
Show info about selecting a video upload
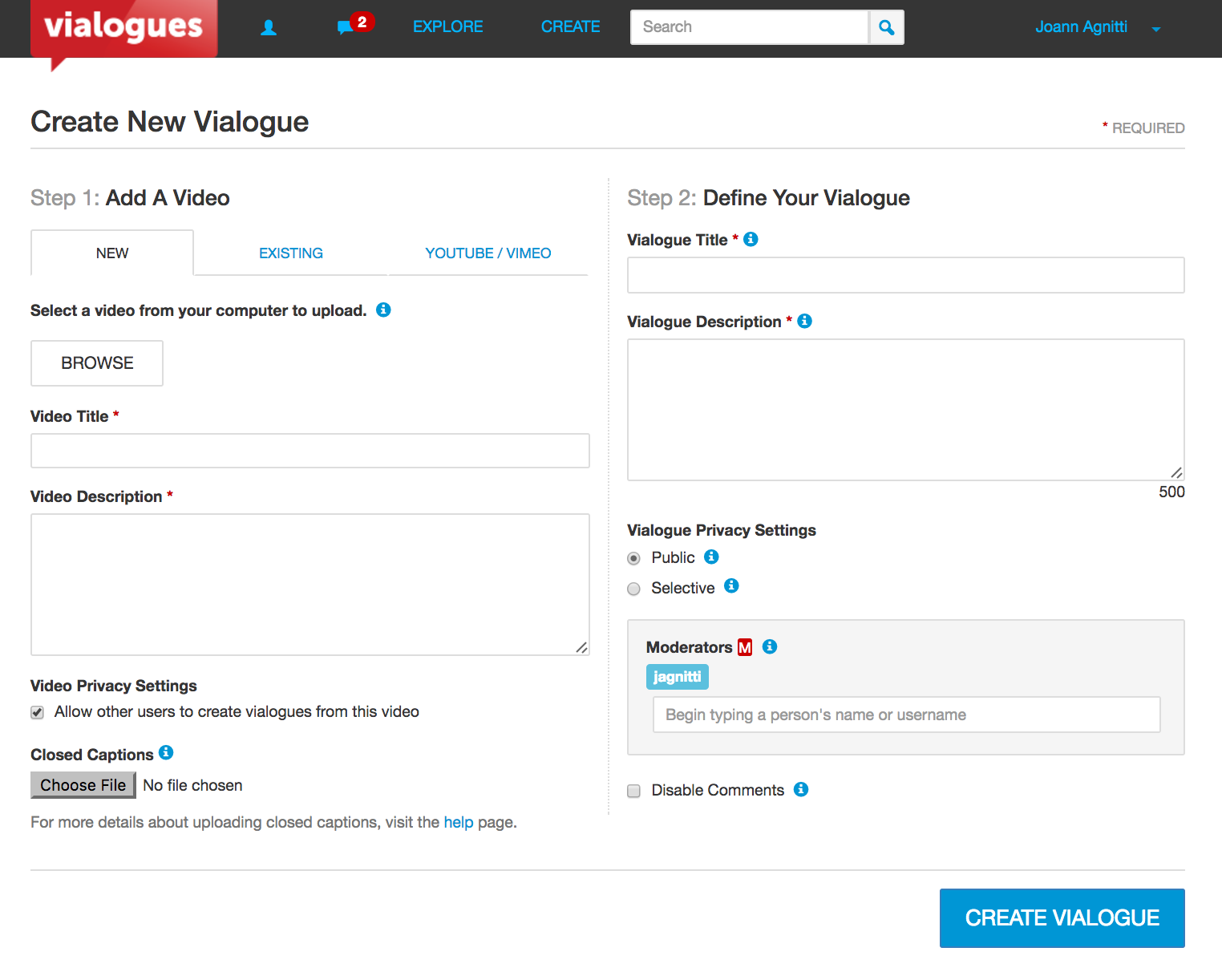tap(383, 310)
